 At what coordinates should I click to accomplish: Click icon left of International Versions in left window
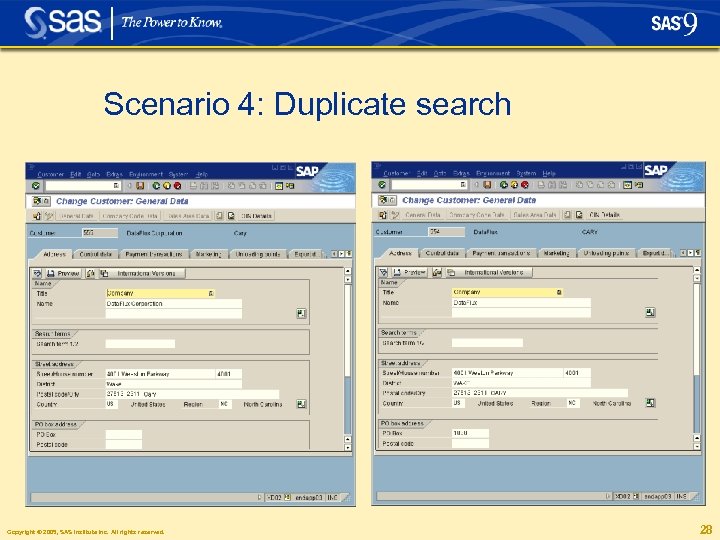pos(104,274)
